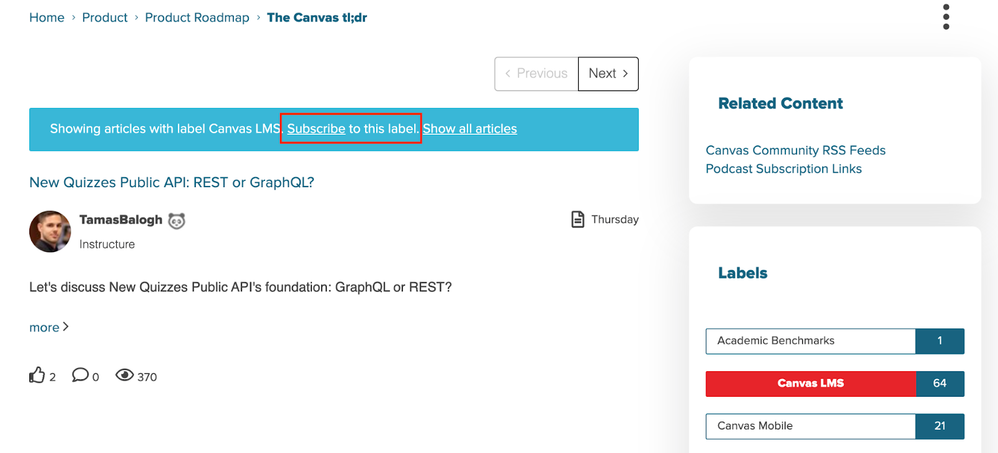Click Show all articles link
This screenshot has width=998, height=453.
(x=470, y=129)
